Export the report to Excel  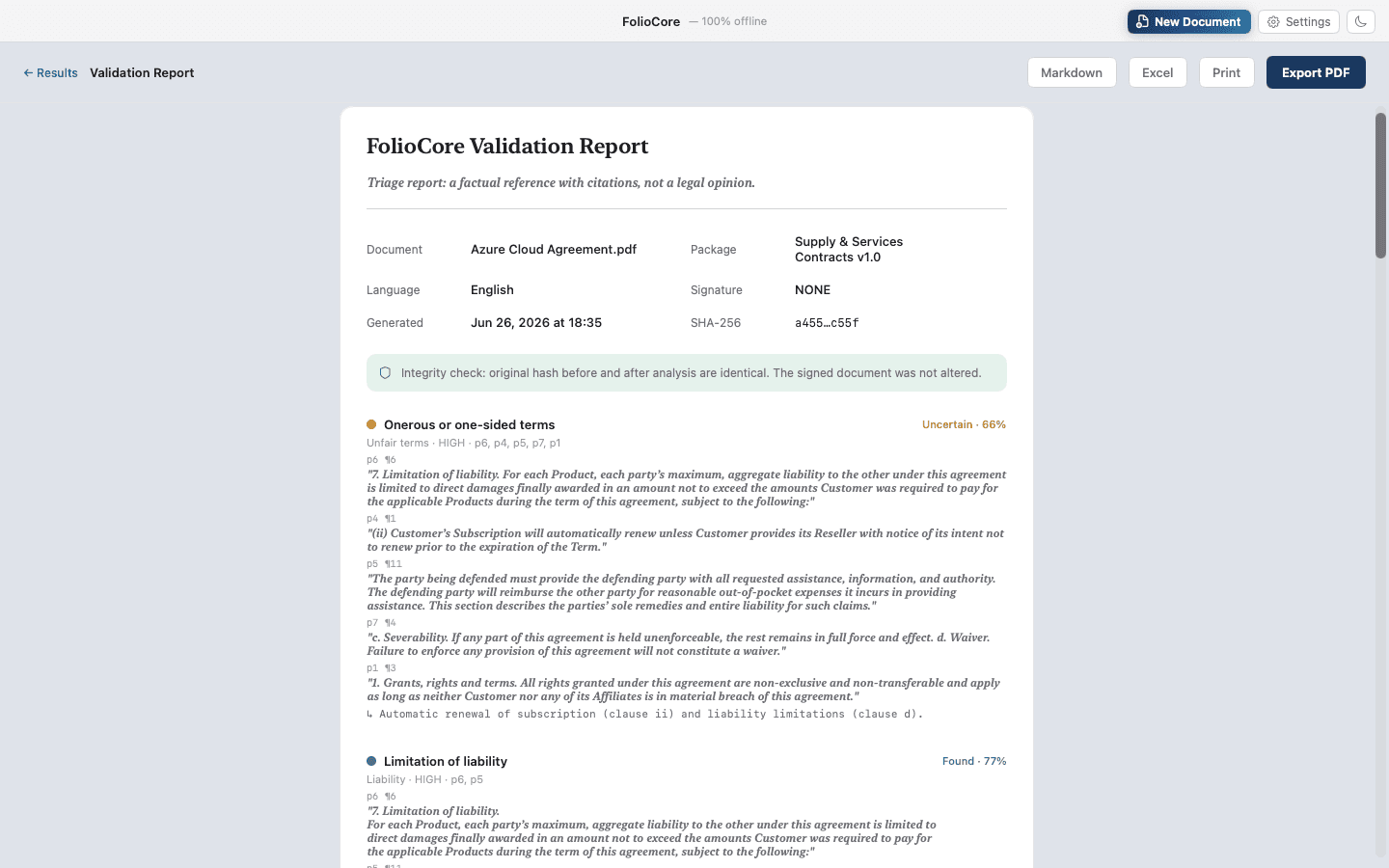click(1157, 72)
